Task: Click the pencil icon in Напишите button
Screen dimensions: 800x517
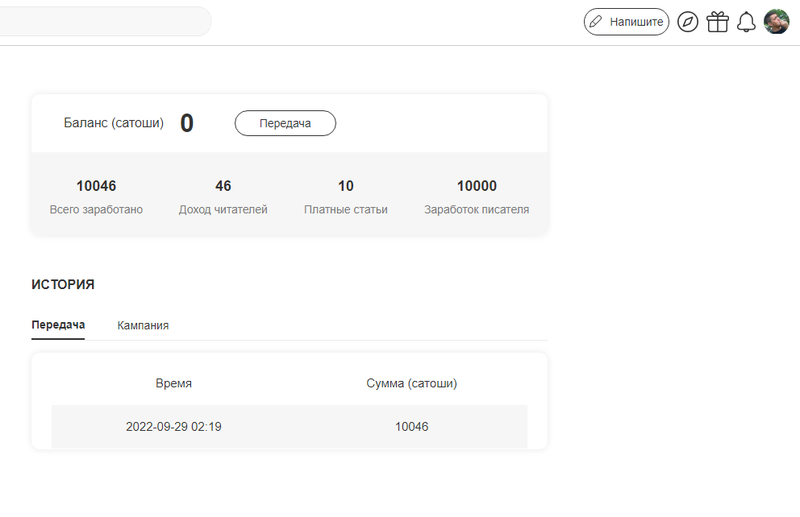Action: click(595, 21)
